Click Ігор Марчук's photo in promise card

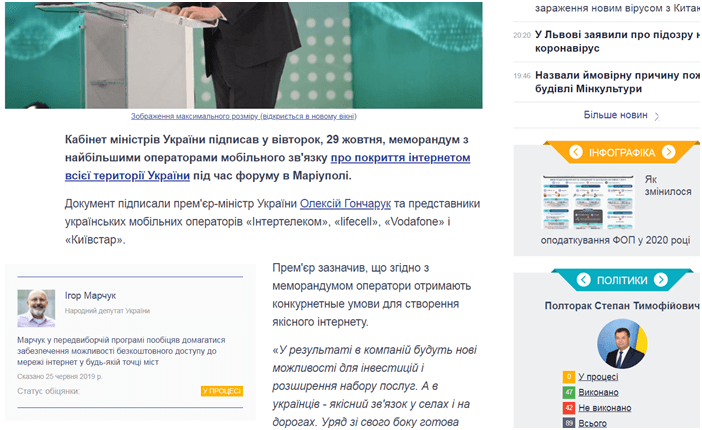pos(36,308)
